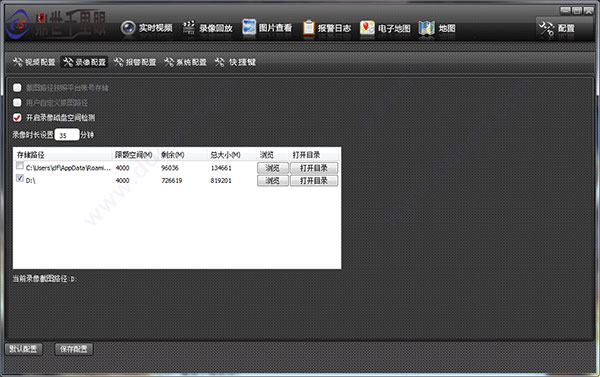Open the 电子地图 electronic map icon
Screen dimensions: 600x377
pos(367,28)
